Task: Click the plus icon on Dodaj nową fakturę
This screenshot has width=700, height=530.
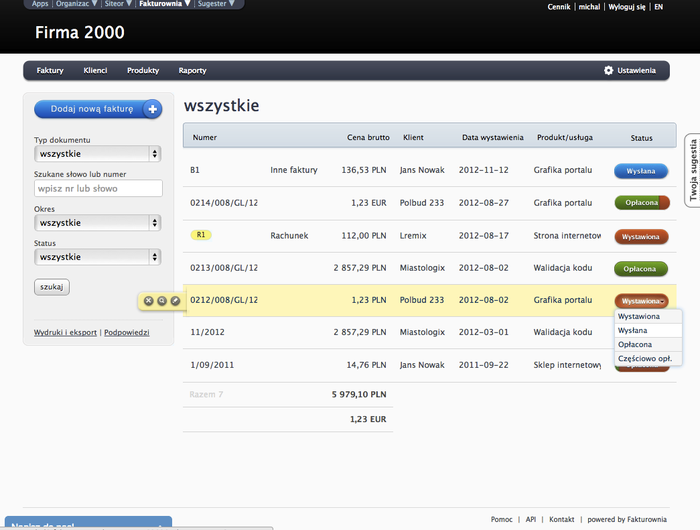Action: coord(152,109)
